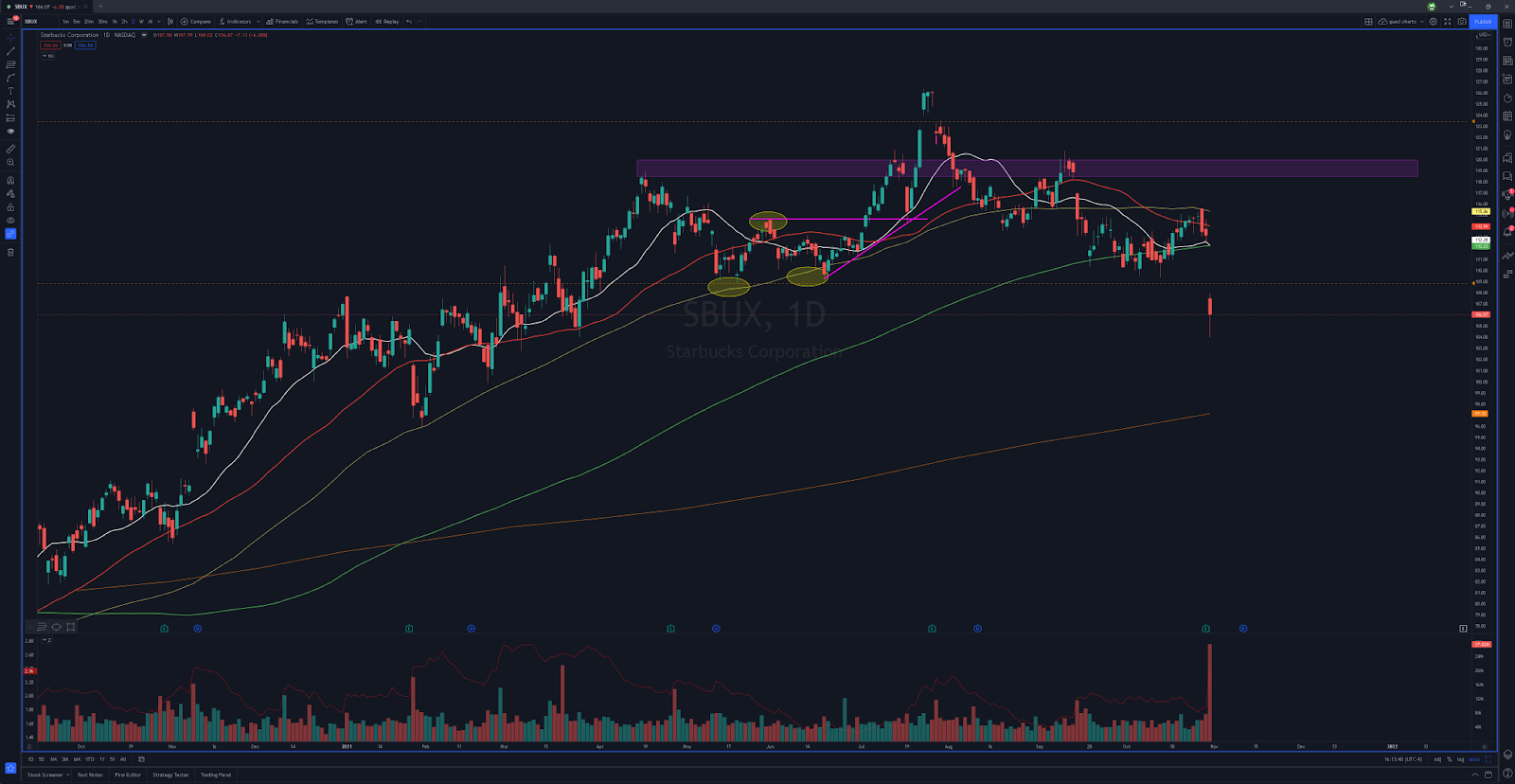1515x784 pixels.
Task: Open the help center question icon
Action: (1507, 773)
